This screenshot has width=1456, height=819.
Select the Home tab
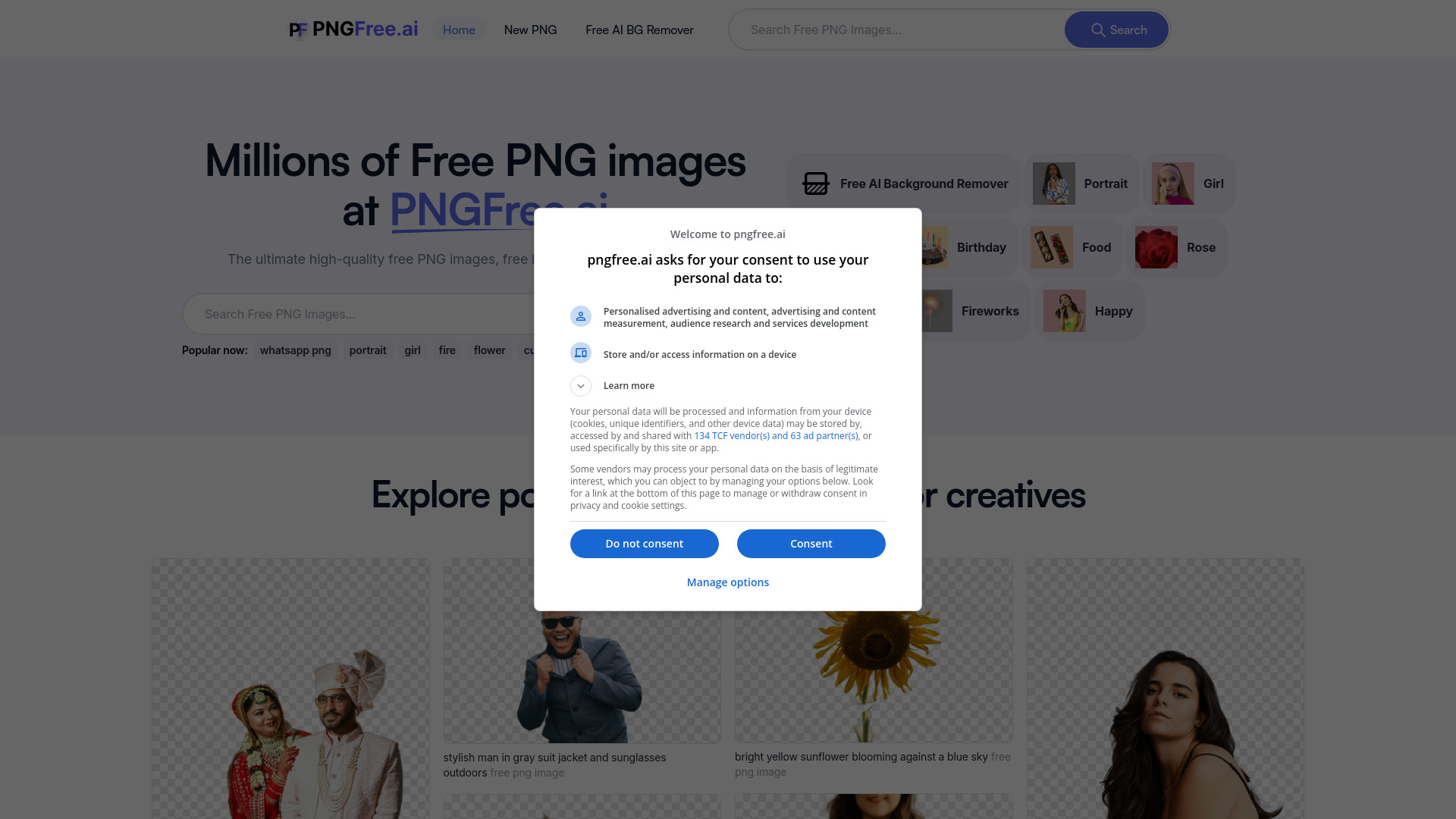pos(459,29)
